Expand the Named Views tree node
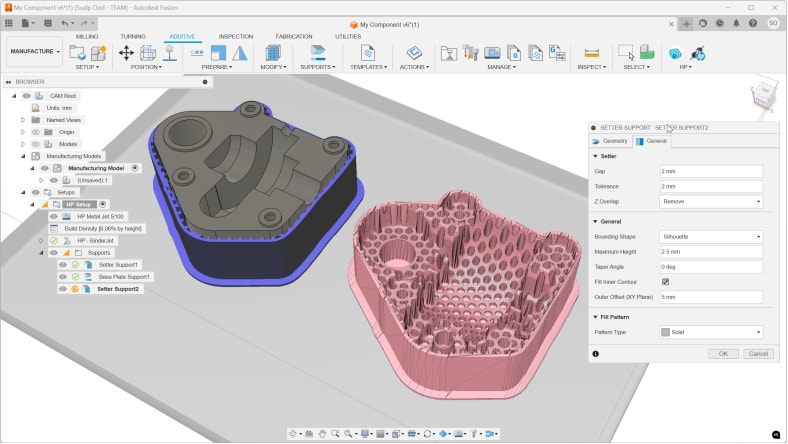The height and width of the screenshot is (444, 788). (23, 120)
